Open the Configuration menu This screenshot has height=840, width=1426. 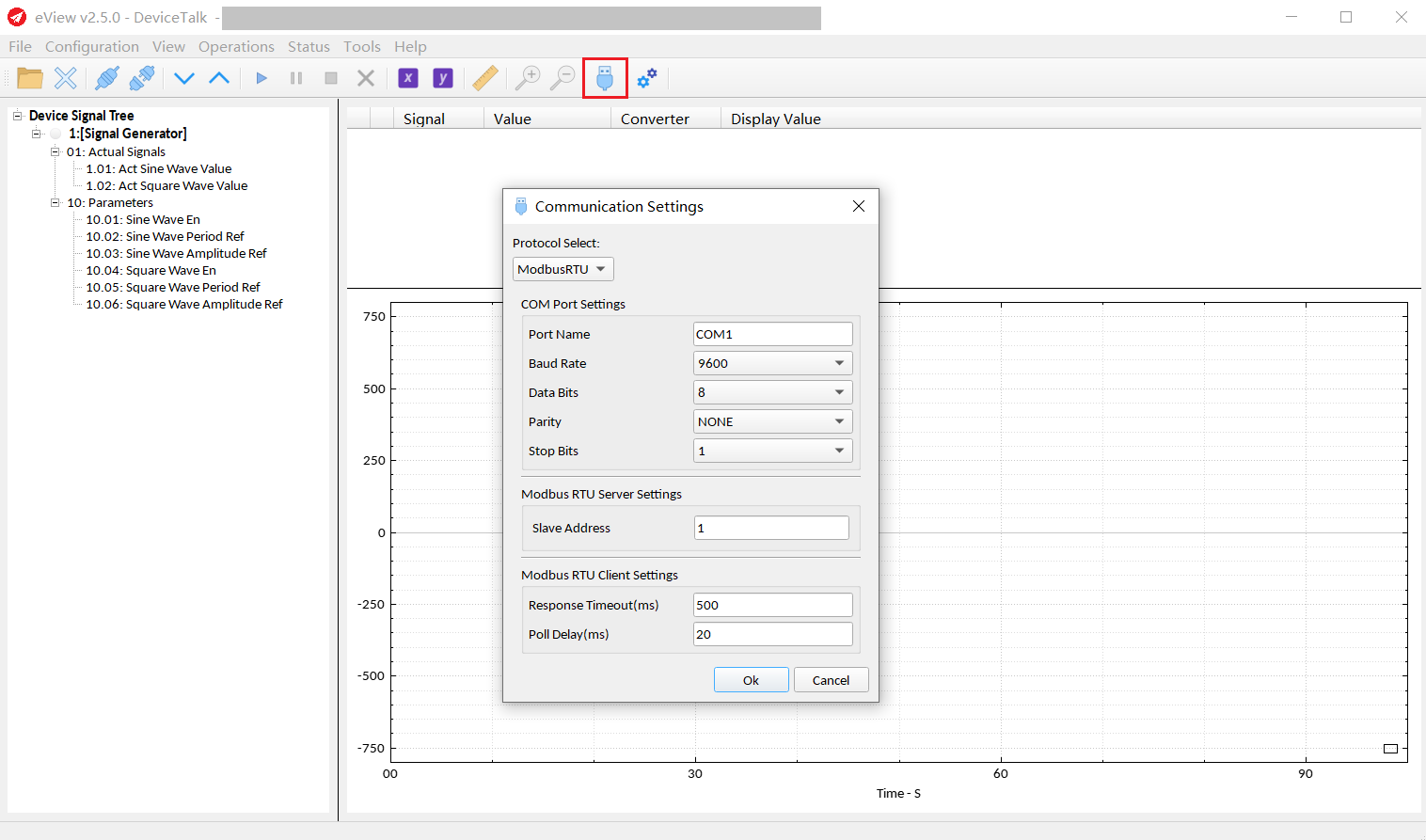click(x=92, y=46)
